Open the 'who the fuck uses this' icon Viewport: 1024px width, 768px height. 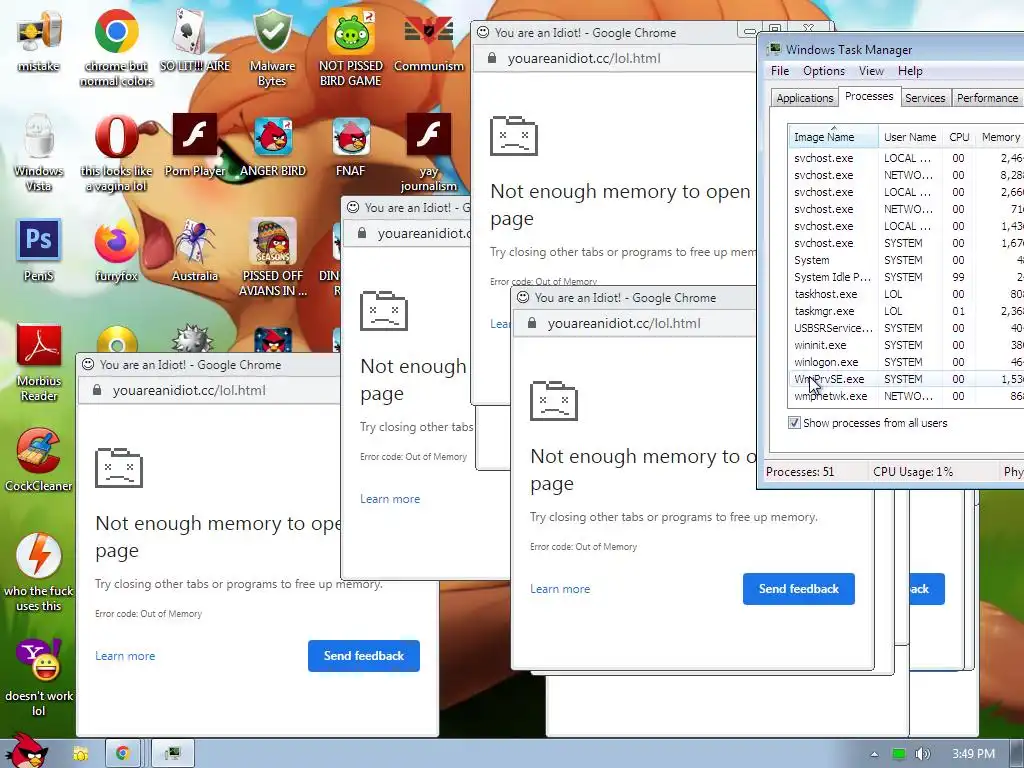[39, 573]
